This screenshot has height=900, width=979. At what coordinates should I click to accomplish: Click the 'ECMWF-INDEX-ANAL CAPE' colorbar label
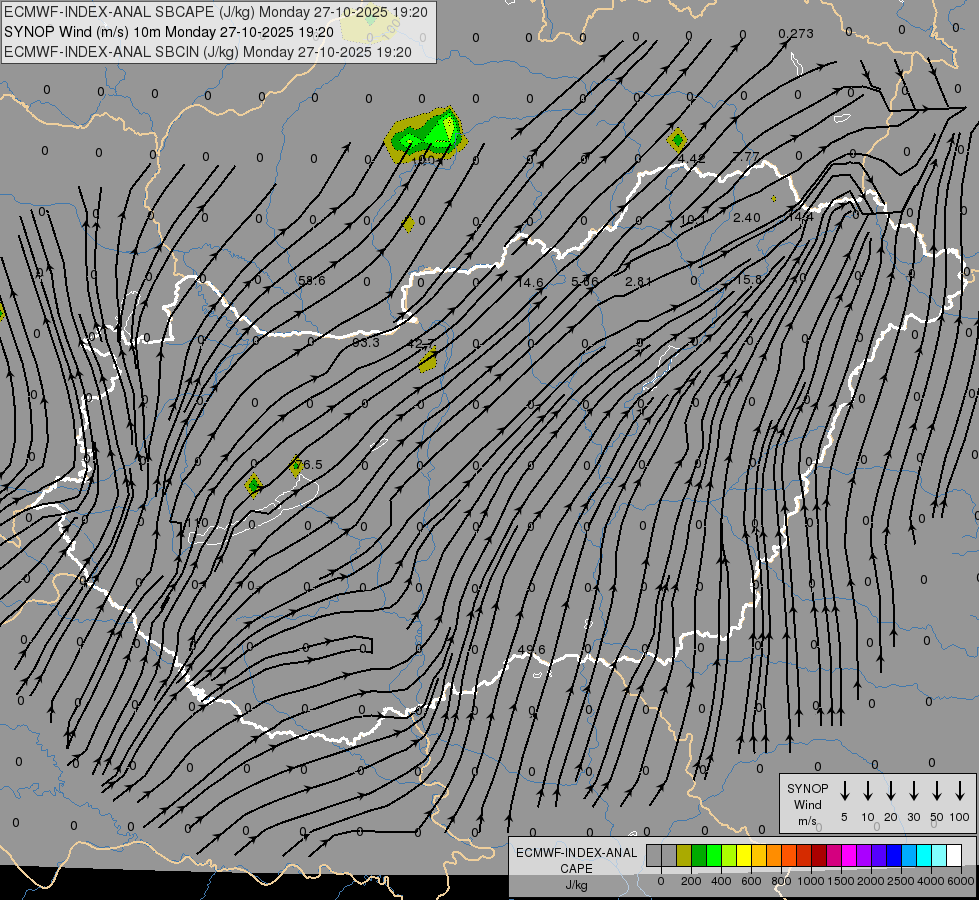click(x=576, y=860)
